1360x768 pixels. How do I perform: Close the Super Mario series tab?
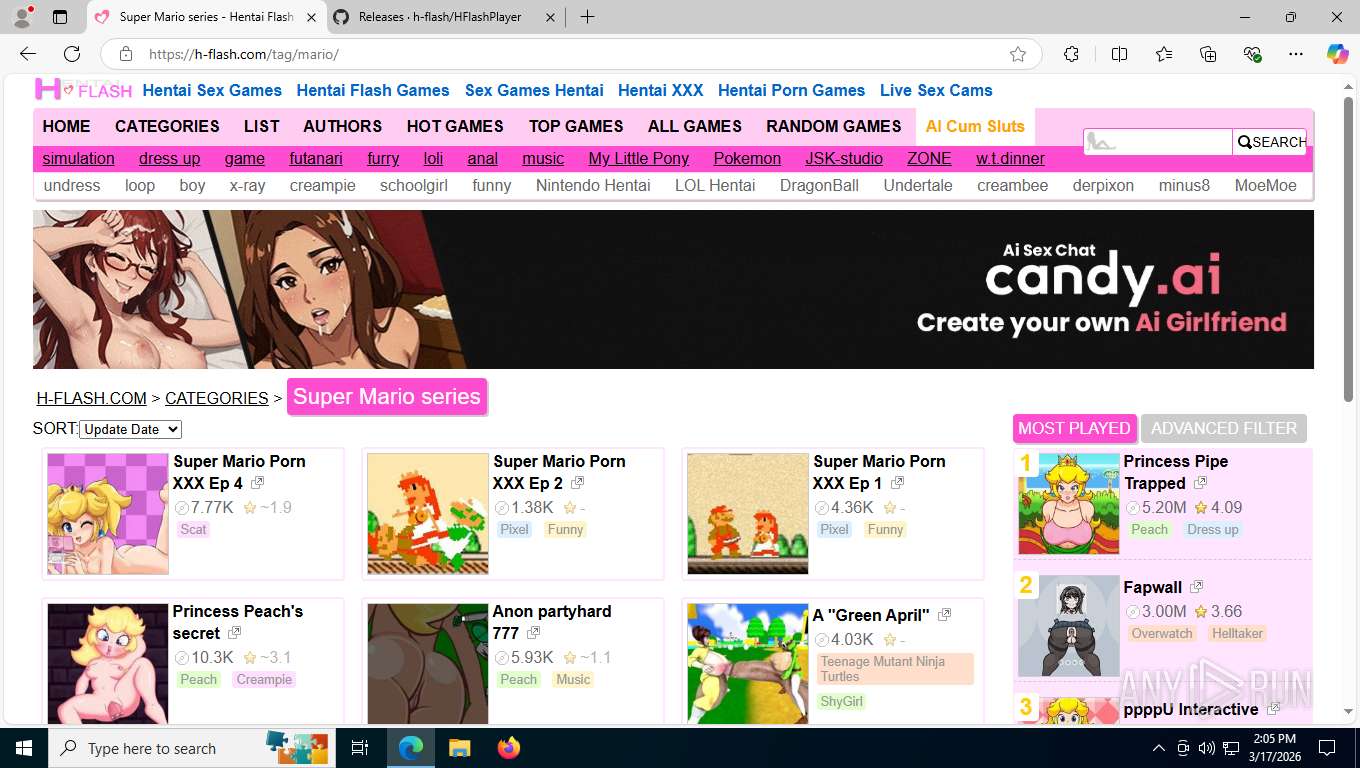[x=311, y=17]
